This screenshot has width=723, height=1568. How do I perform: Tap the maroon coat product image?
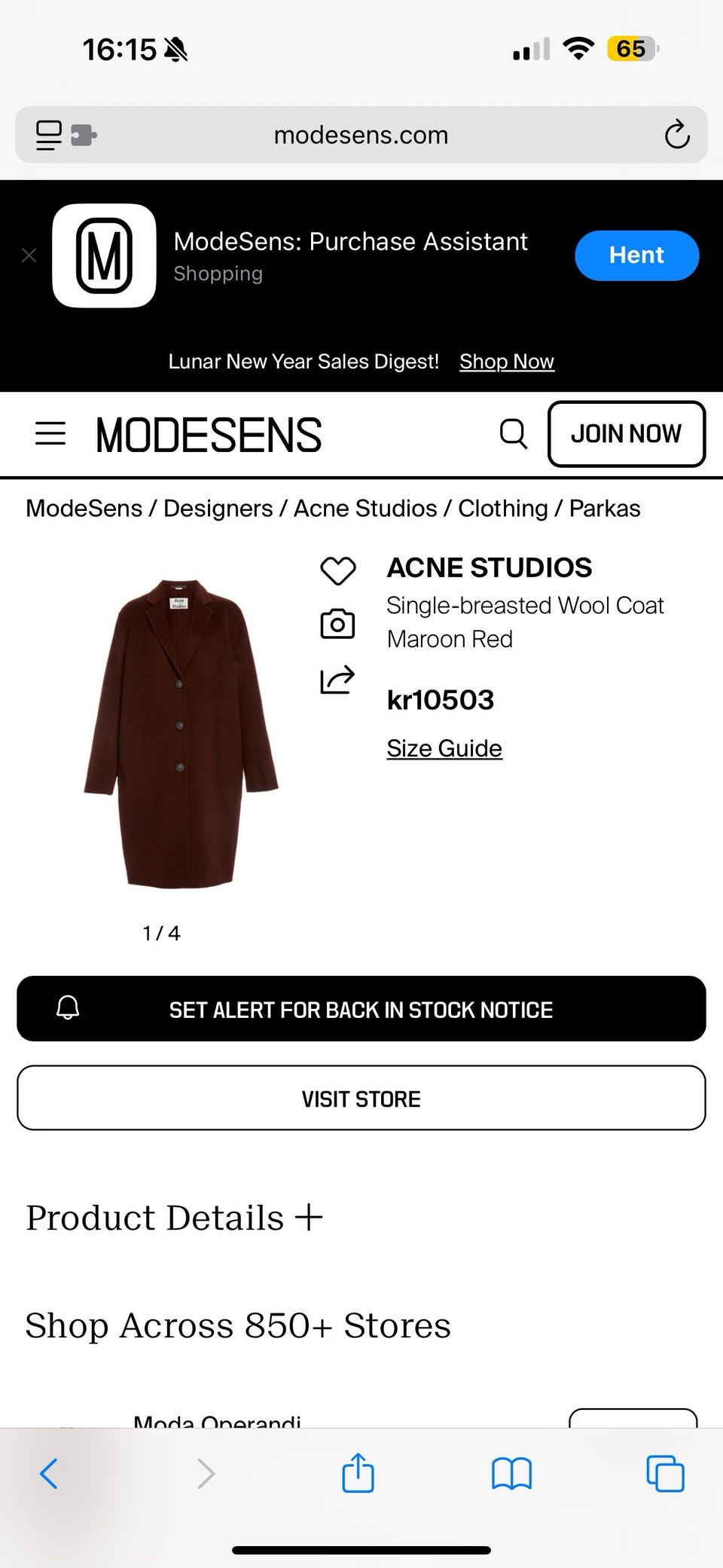(x=181, y=735)
